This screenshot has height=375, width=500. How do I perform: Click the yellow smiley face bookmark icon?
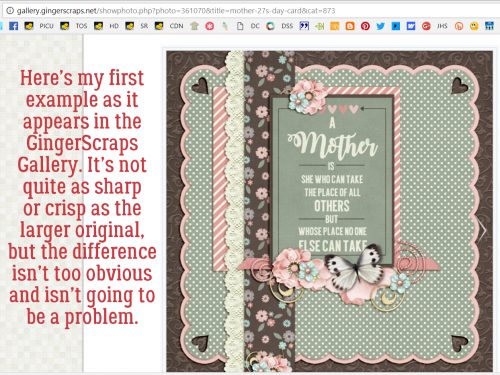[x=474, y=26]
